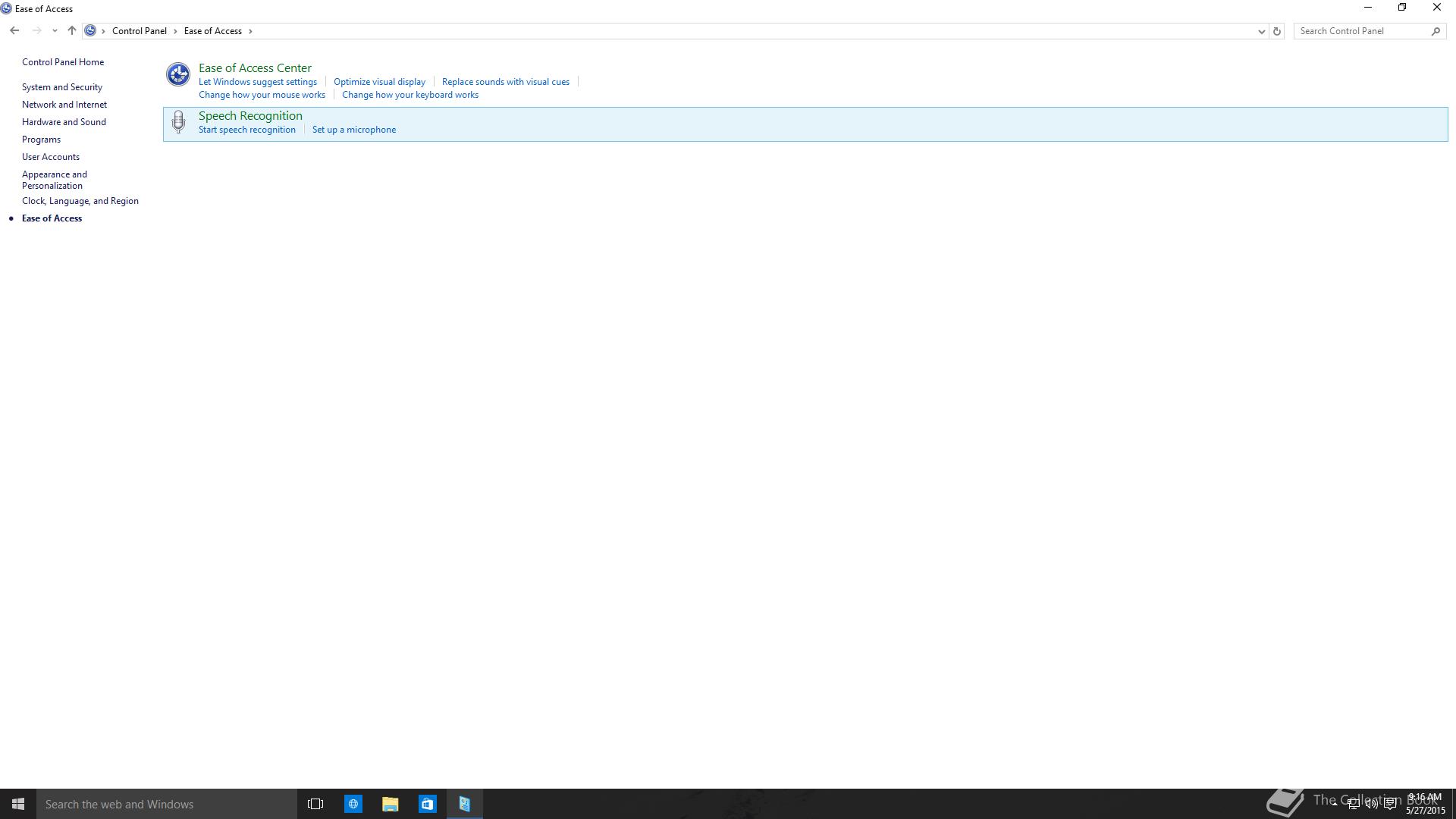Image resolution: width=1456 pixels, height=819 pixels.
Task: Click the volume speaker tray icon
Action: pos(1371,804)
